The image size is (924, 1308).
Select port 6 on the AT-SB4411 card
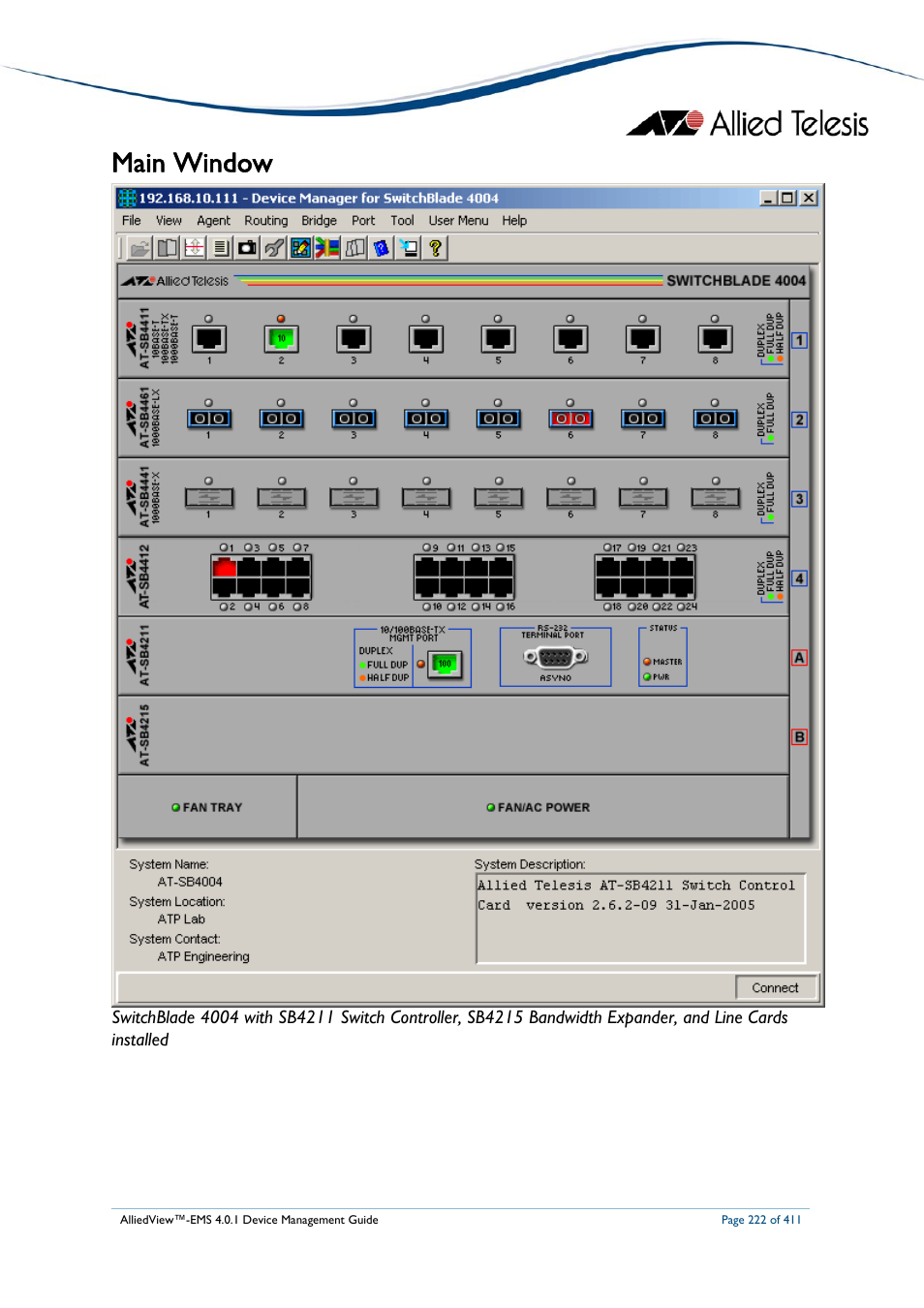pos(570,339)
